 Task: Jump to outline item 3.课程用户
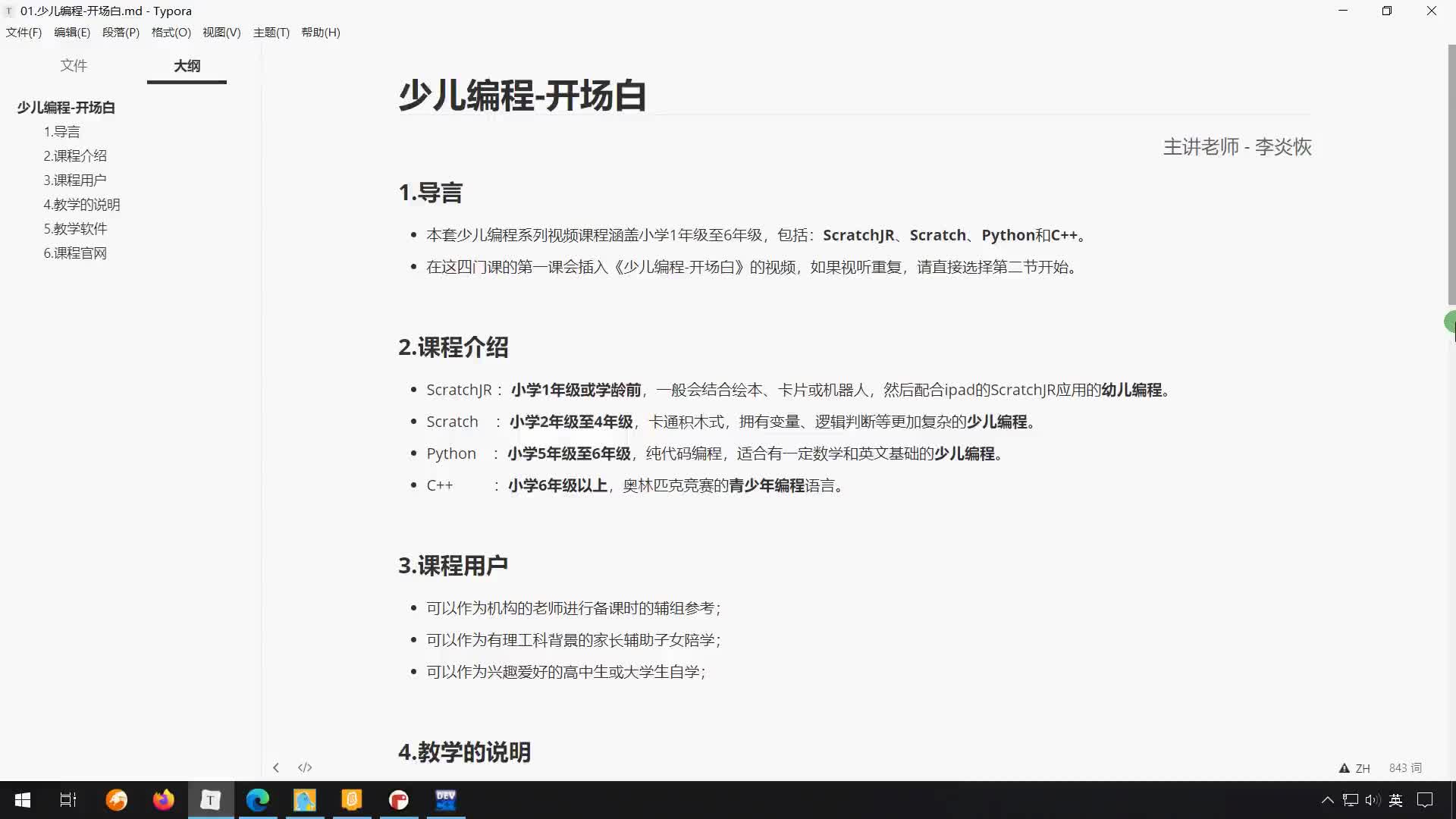tap(75, 180)
